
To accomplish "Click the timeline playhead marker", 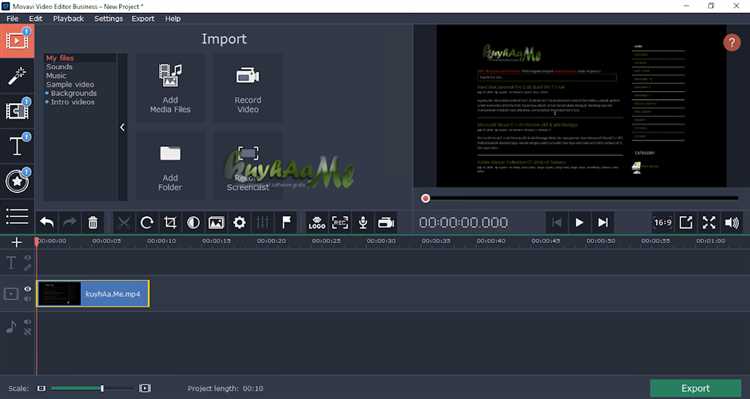I will point(37,242).
